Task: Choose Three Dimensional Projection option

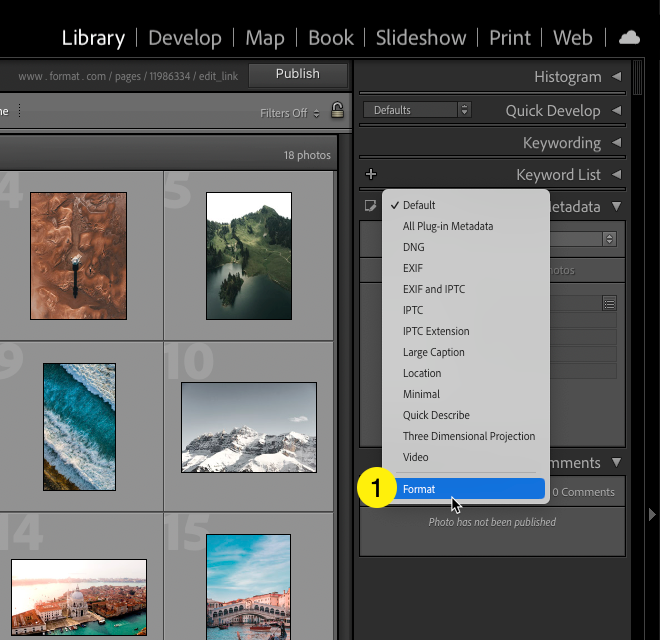Action: 466,436
